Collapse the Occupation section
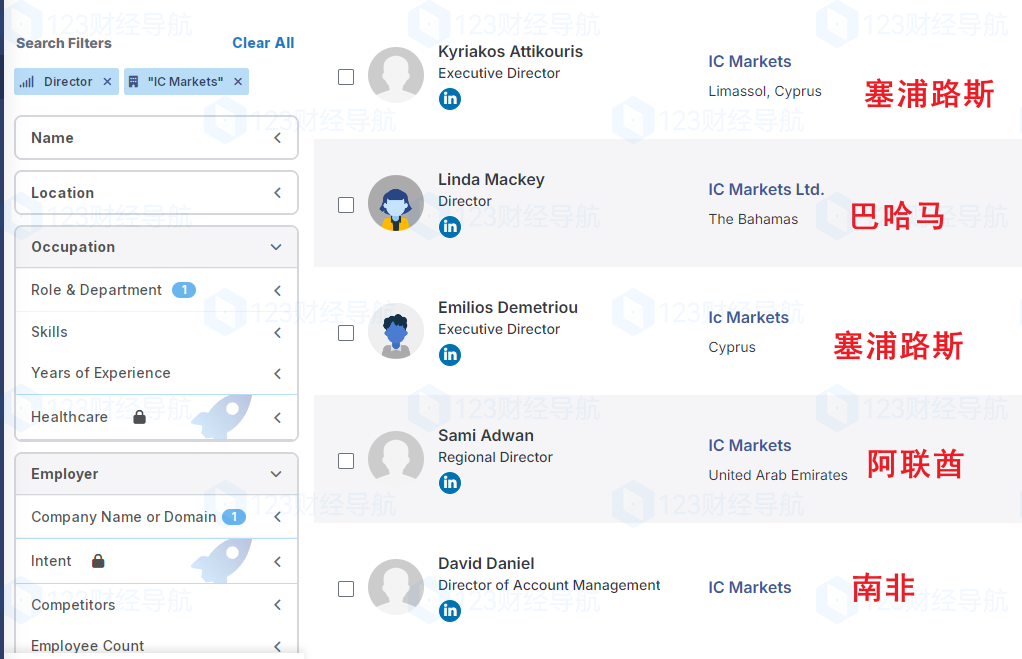Viewport: 1022px width, 659px height. (276, 247)
